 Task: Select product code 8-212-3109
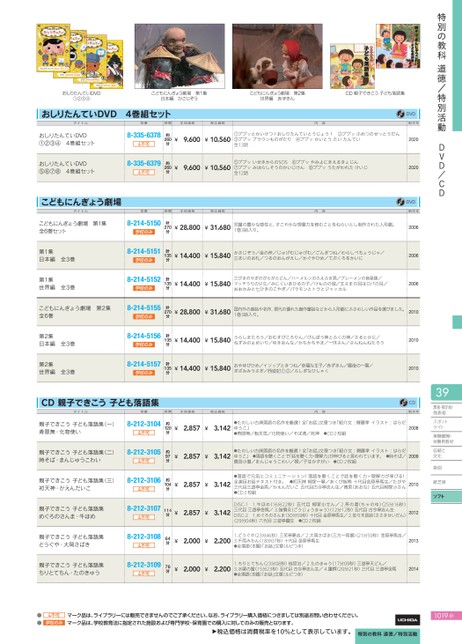(x=144, y=565)
